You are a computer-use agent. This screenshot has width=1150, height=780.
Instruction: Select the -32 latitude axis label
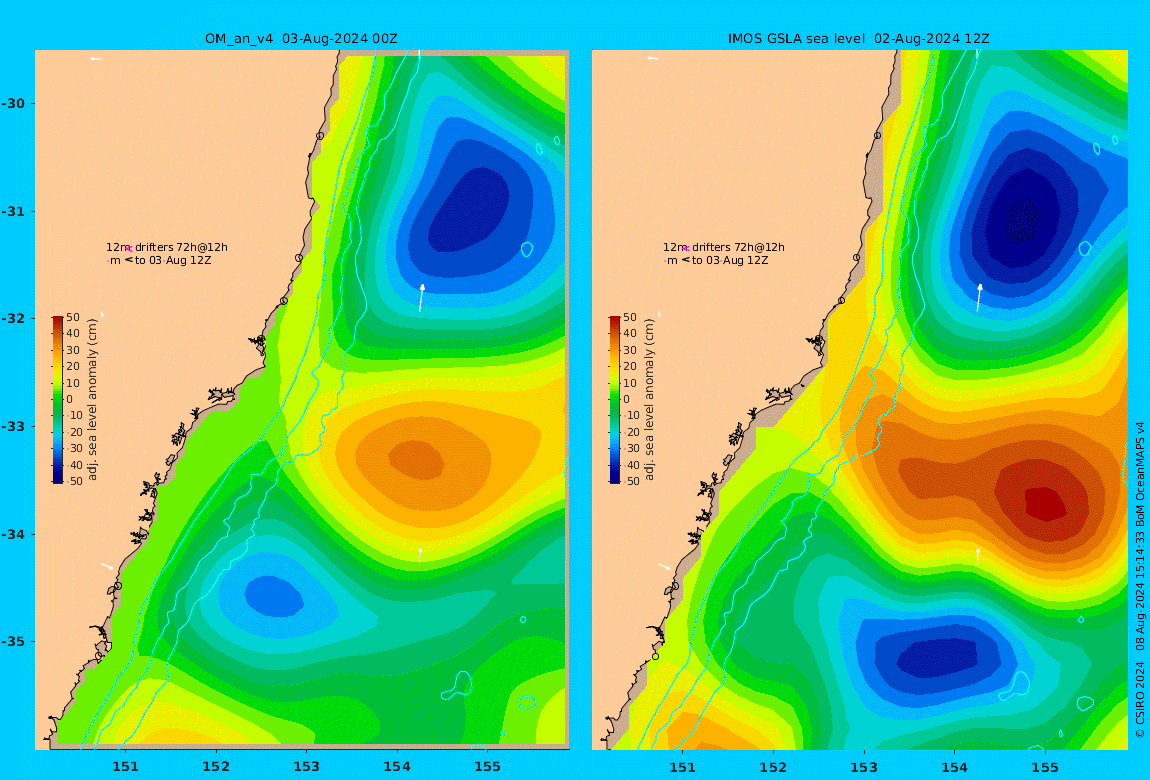pyautogui.click(x=13, y=319)
